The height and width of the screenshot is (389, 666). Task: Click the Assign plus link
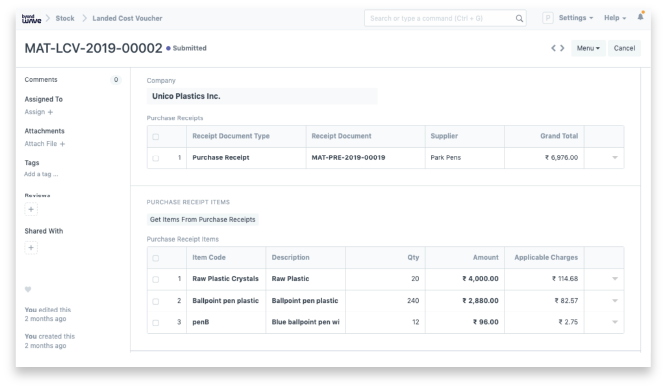pos(39,112)
